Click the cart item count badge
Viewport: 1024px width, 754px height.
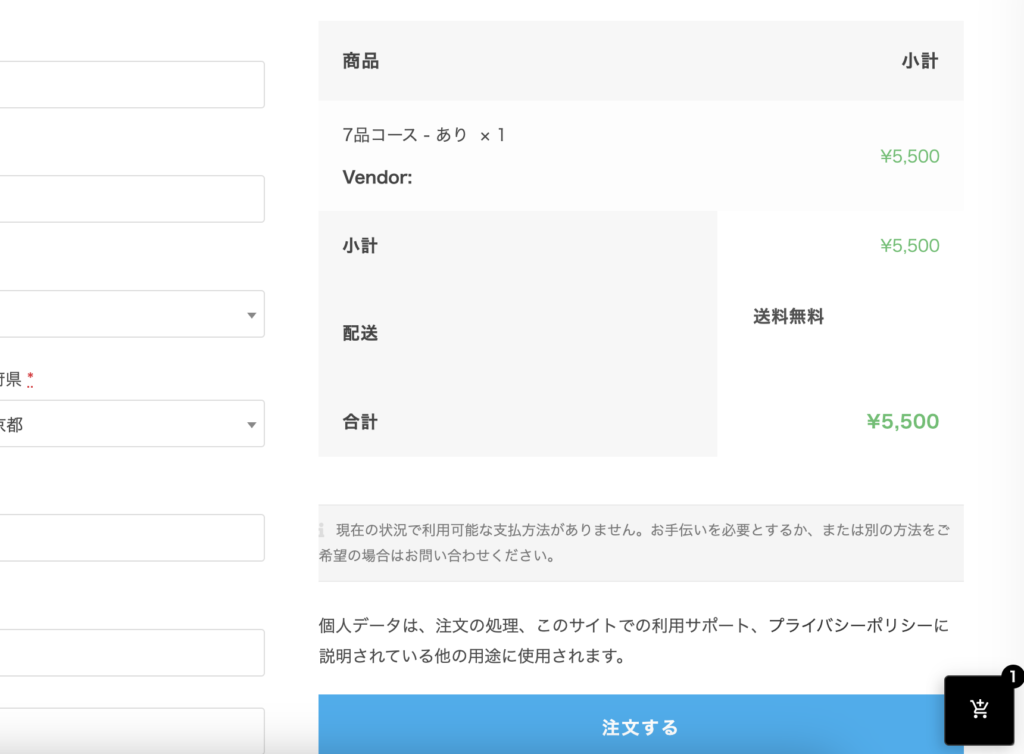click(1011, 677)
